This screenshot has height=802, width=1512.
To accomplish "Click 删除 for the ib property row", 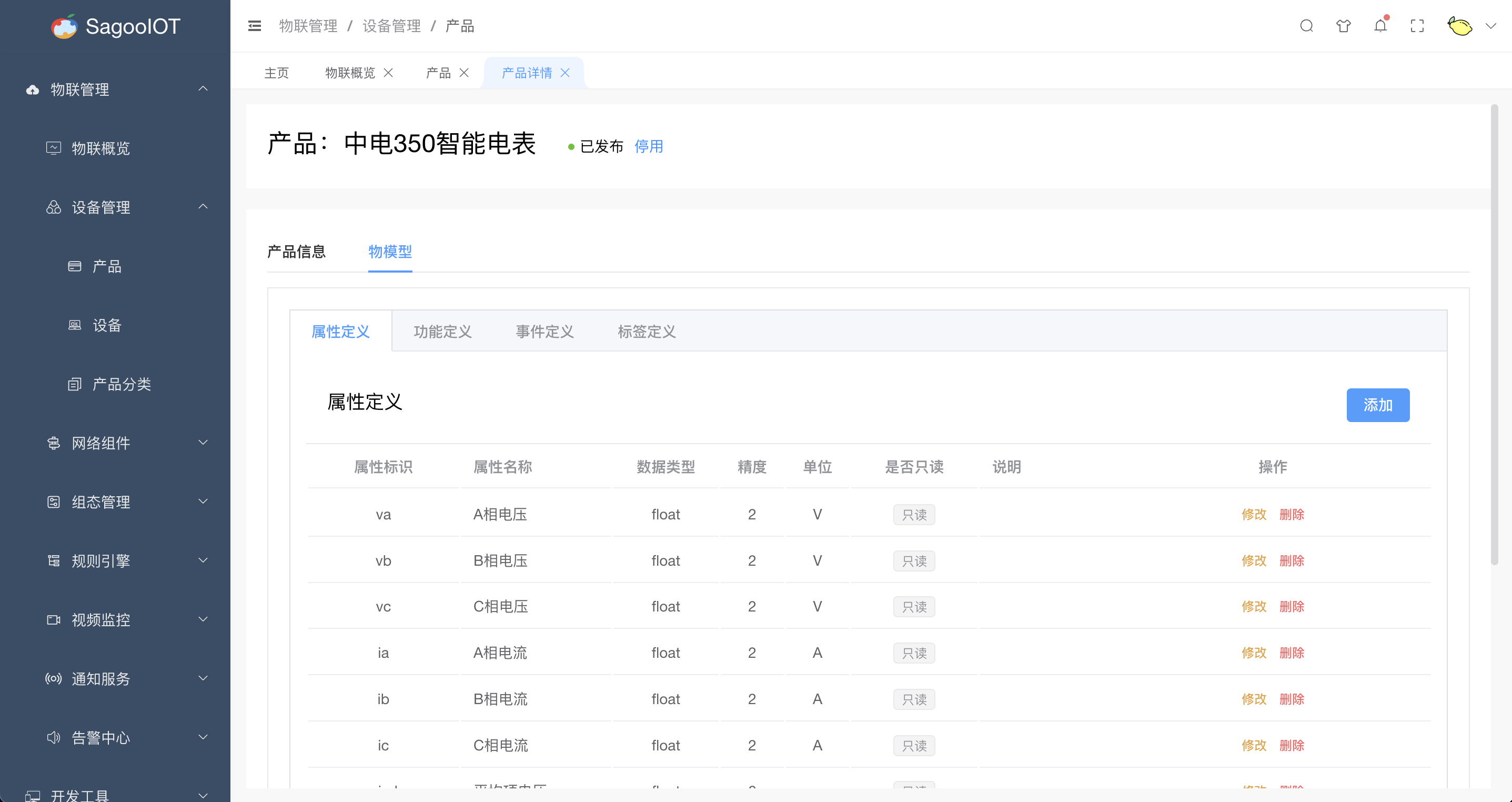I will [1292, 699].
